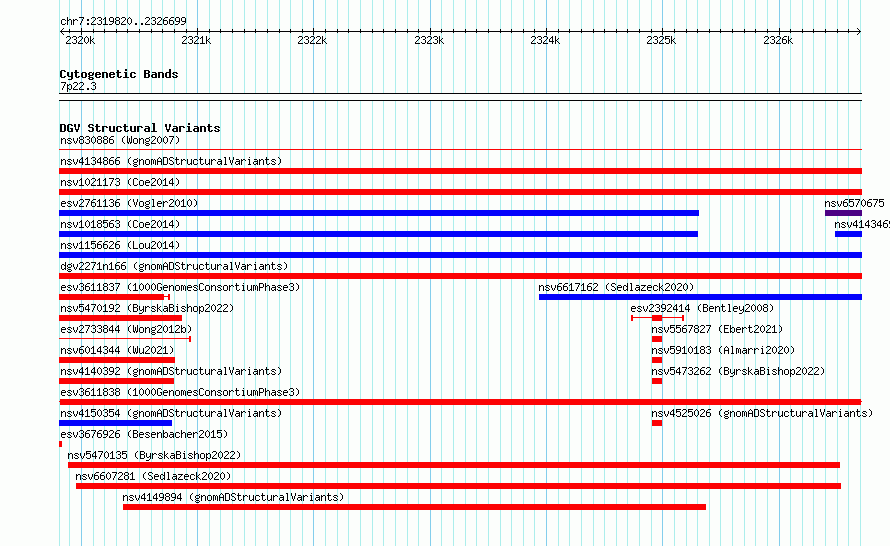
Task: Select the nsv5470135 (ByrskaBishop2022) red bar
Action: (454, 465)
